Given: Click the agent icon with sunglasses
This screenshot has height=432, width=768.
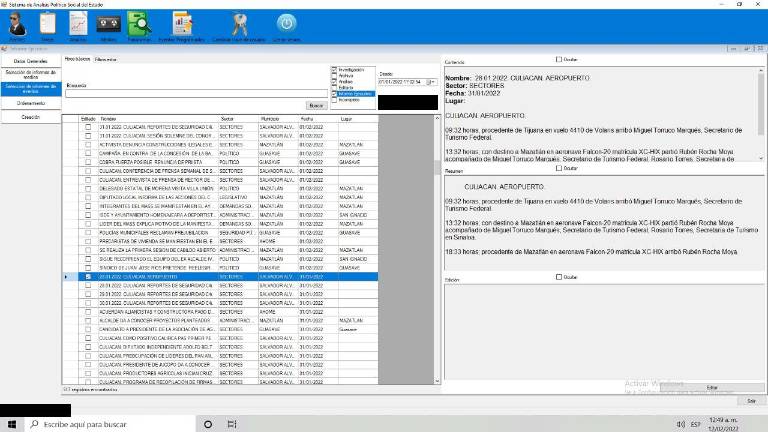Looking at the screenshot, I should pyautogui.click(x=17, y=23).
